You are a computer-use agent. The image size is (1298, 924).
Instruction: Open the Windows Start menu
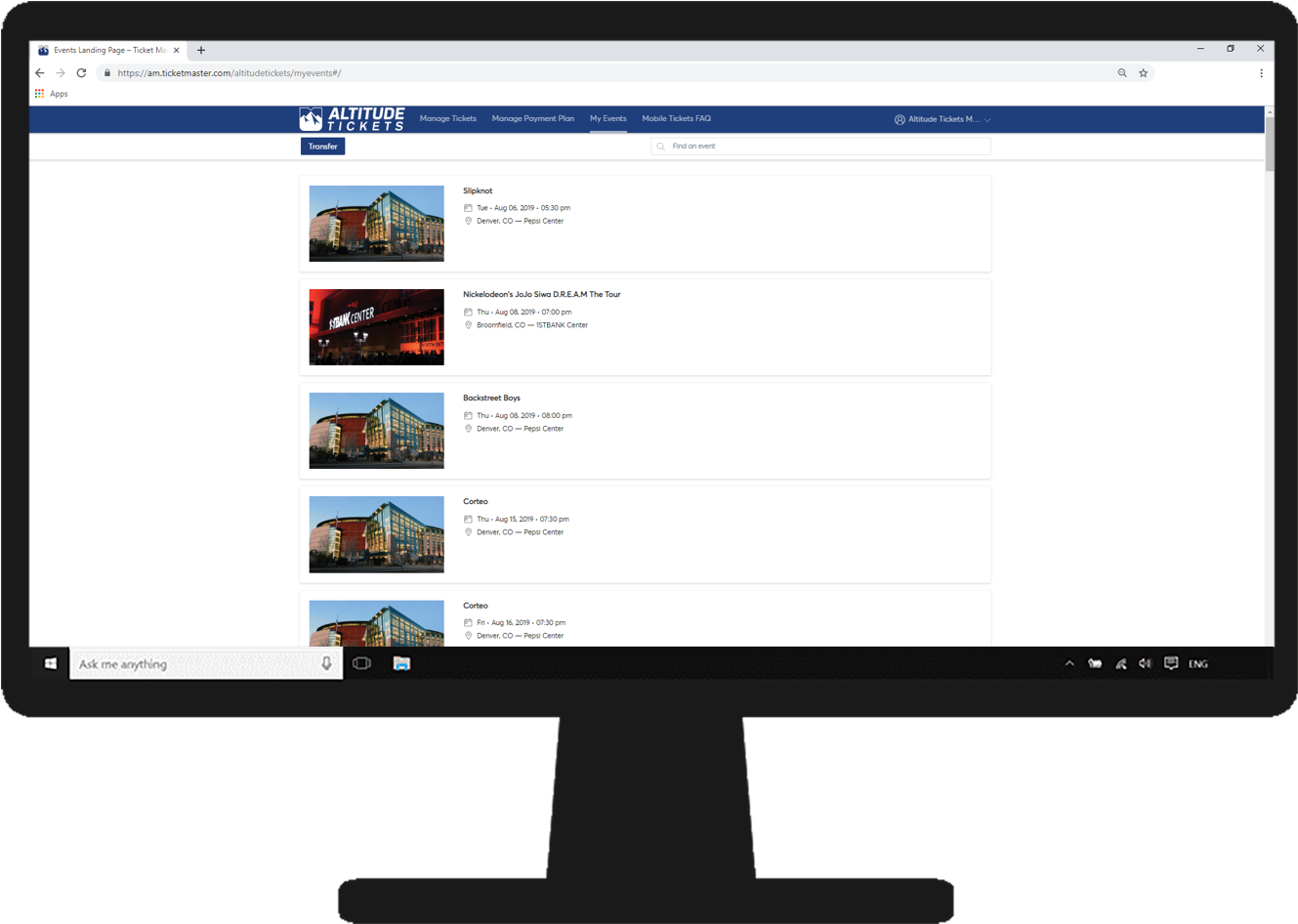click(x=51, y=664)
